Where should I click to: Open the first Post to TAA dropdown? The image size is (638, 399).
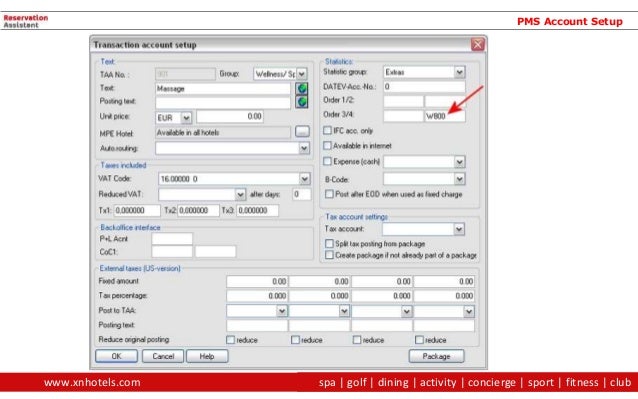click(282, 312)
